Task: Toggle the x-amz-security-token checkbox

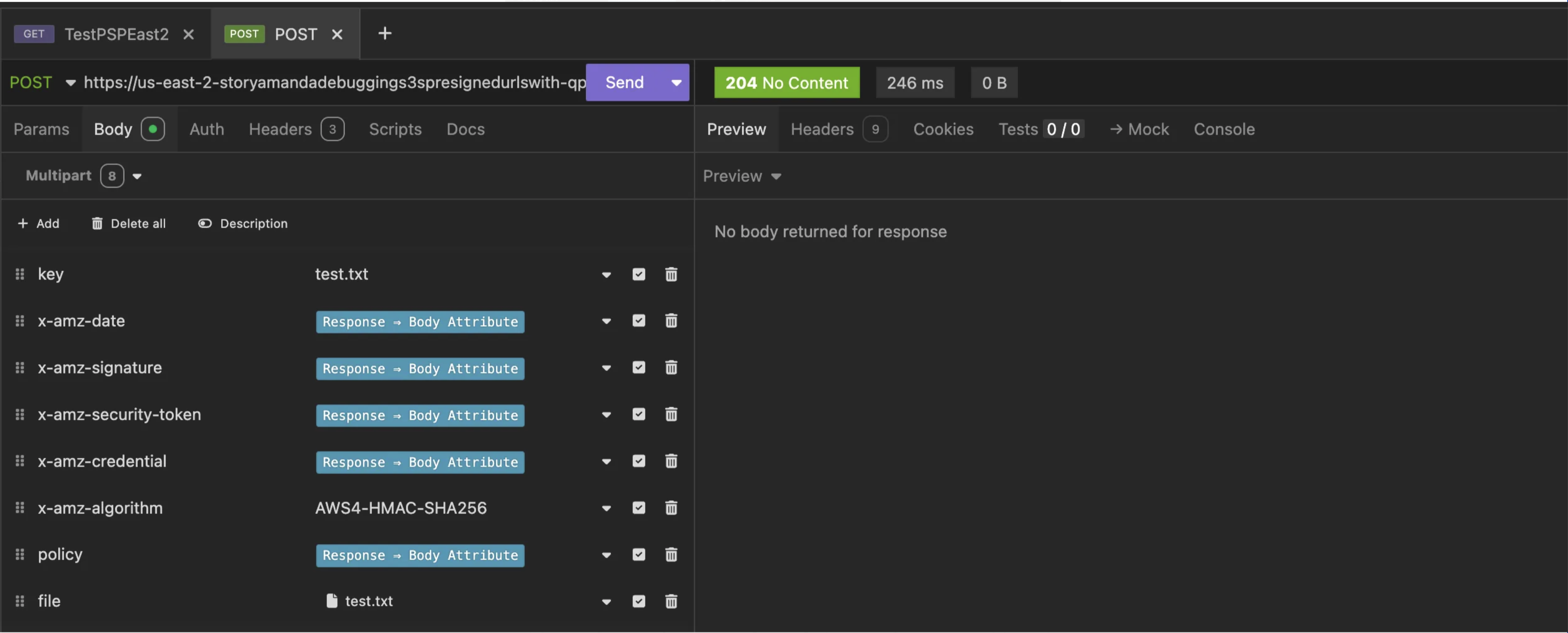Action: [638, 415]
